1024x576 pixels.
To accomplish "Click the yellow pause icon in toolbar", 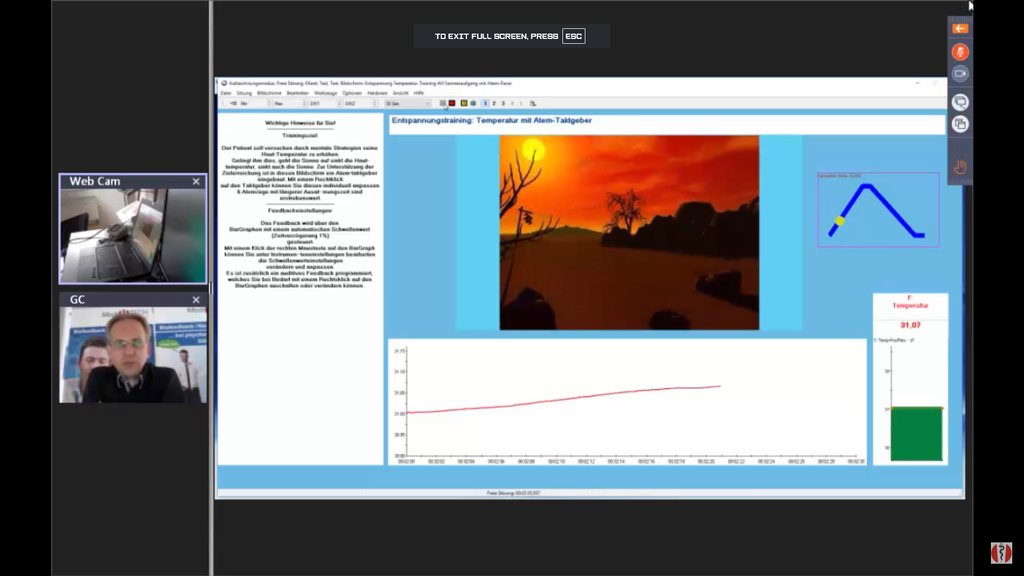I will tap(464, 103).
